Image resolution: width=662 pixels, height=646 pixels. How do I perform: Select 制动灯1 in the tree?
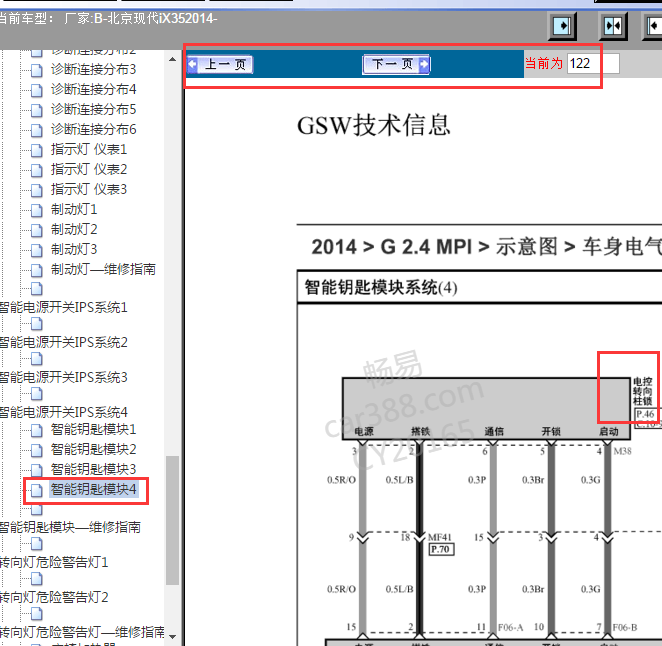tap(74, 209)
